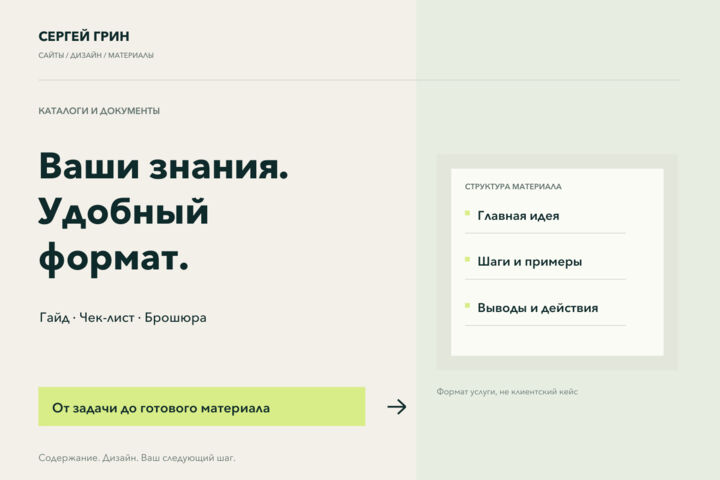
Task: Click the right arrow icon beside the green button
Action: coord(397,407)
